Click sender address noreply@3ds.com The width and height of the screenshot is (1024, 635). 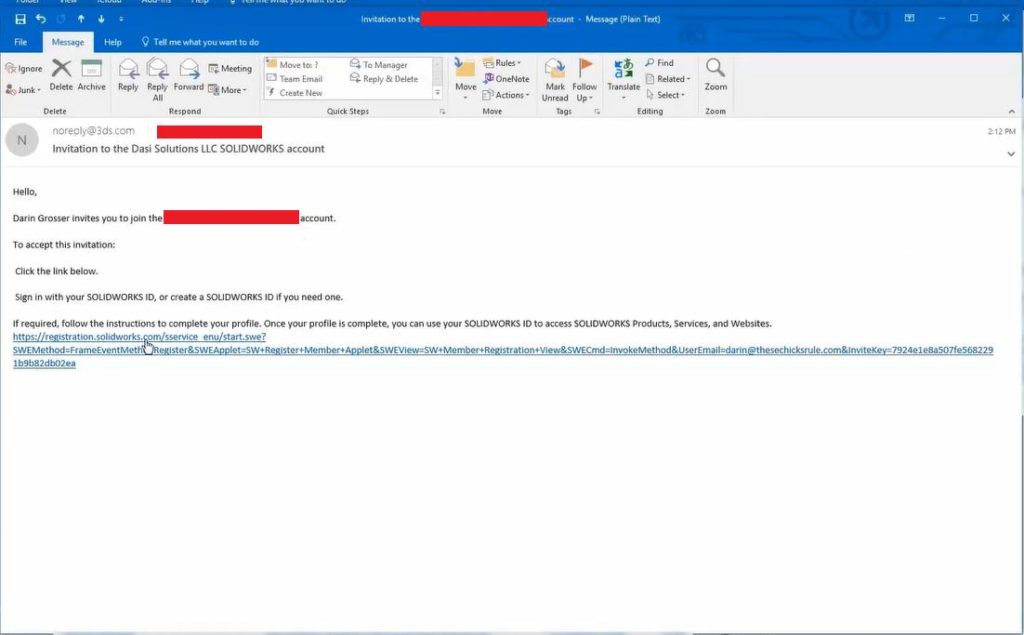(93, 131)
